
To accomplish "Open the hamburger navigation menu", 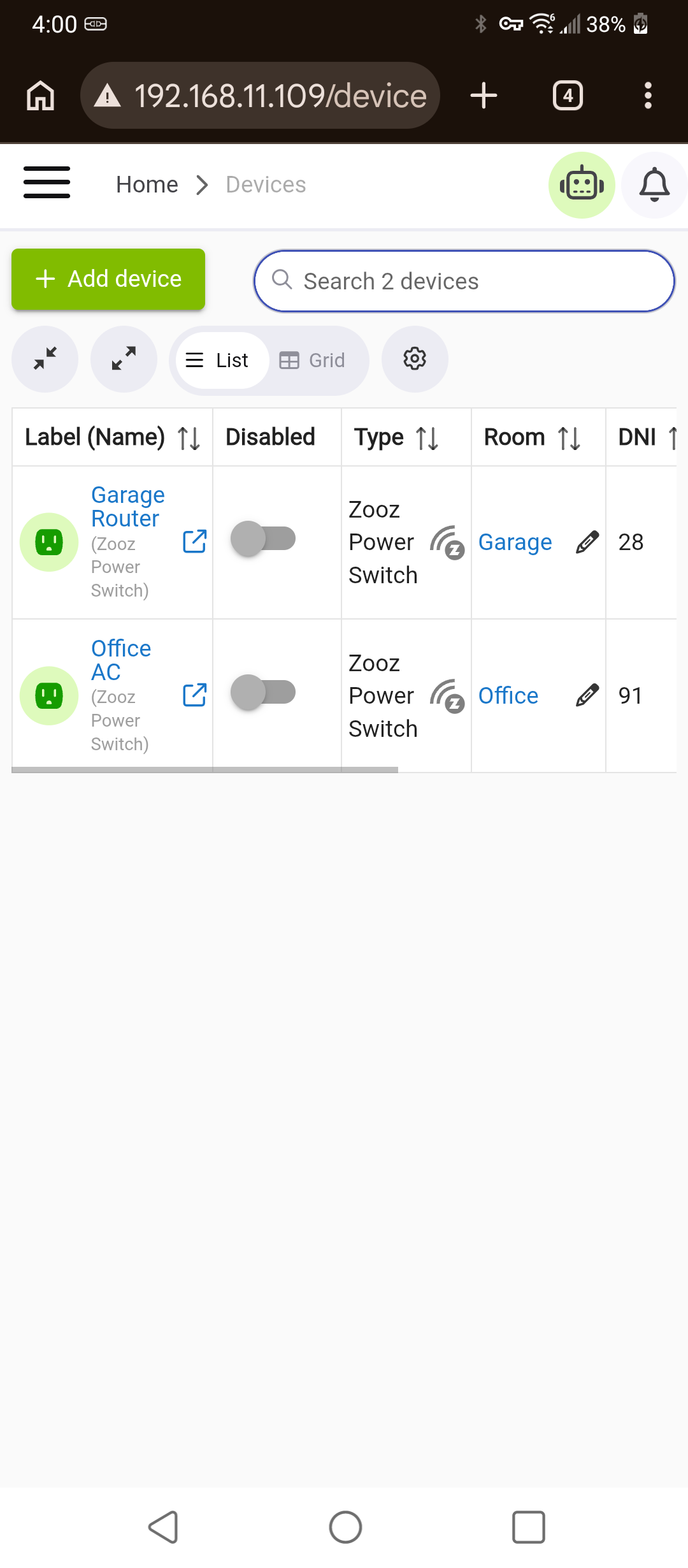I will 47,183.
